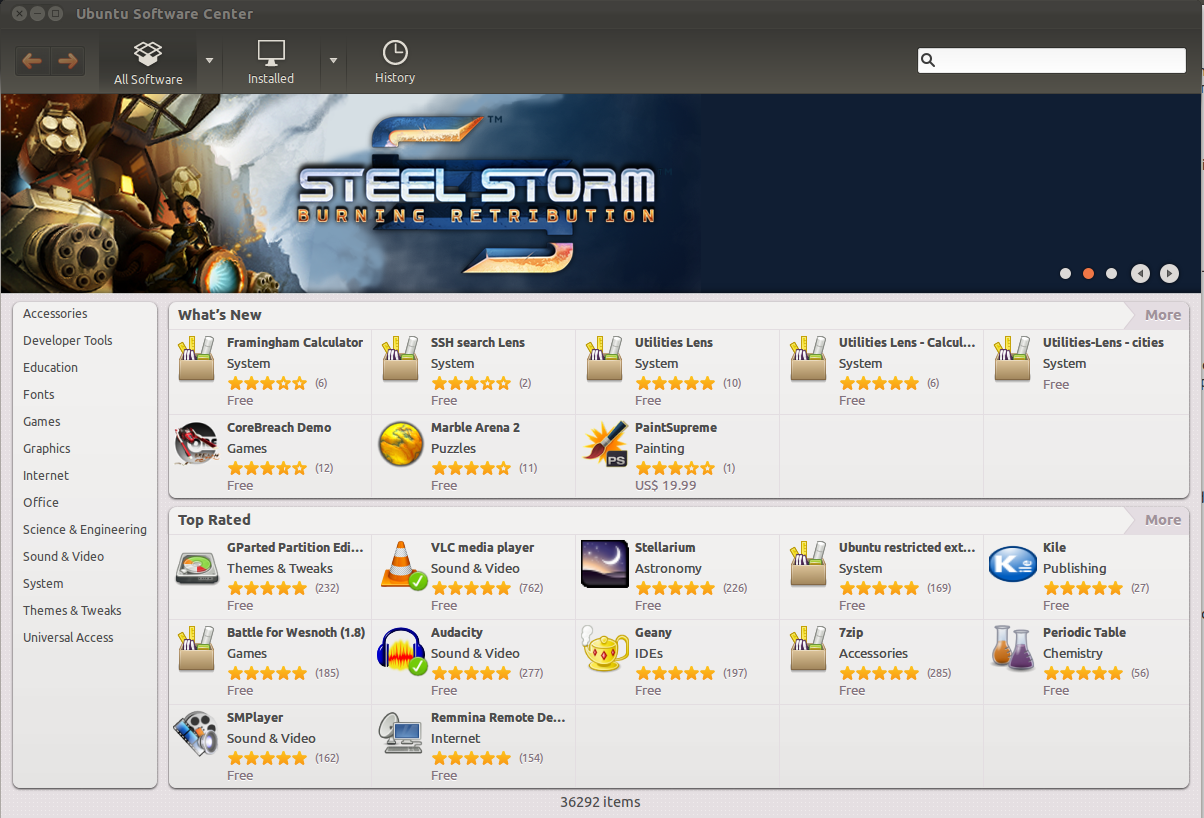Select the third banner page dot
The height and width of the screenshot is (818, 1204).
pyautogui.click(x=1111, y=273)
